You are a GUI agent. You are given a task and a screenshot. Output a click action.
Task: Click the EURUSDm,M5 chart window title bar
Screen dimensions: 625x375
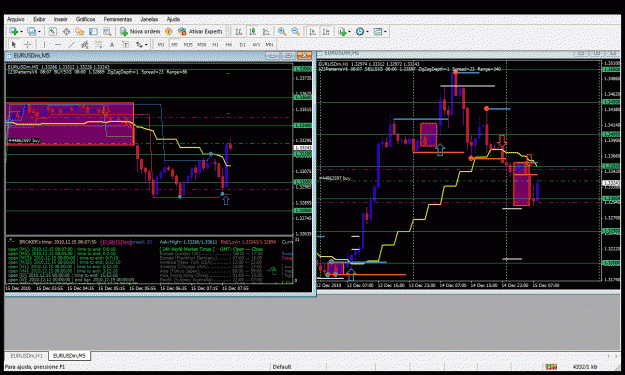tap(159, 55)
